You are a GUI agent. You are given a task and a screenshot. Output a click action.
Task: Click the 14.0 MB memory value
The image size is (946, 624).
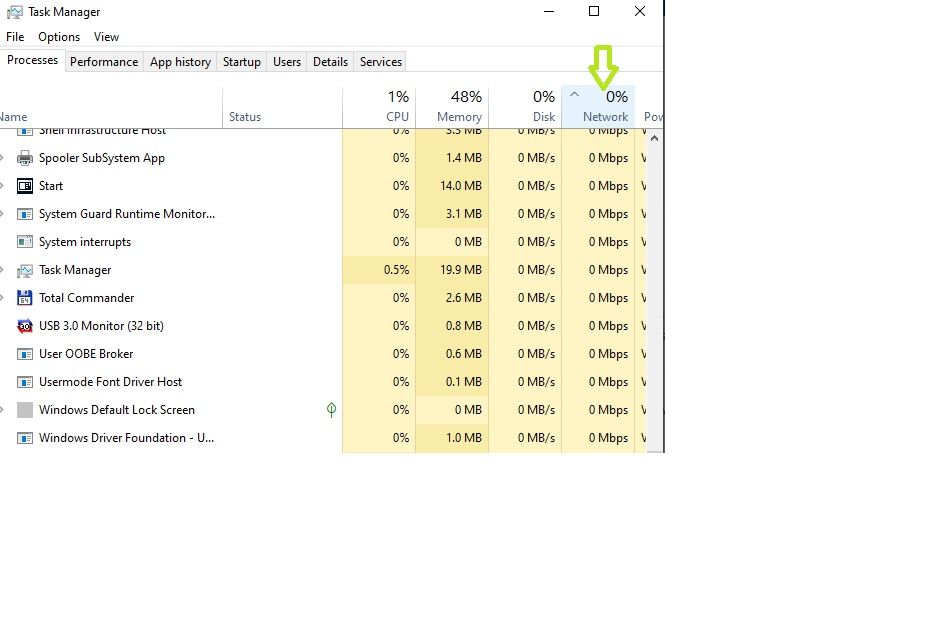[461, 186]
